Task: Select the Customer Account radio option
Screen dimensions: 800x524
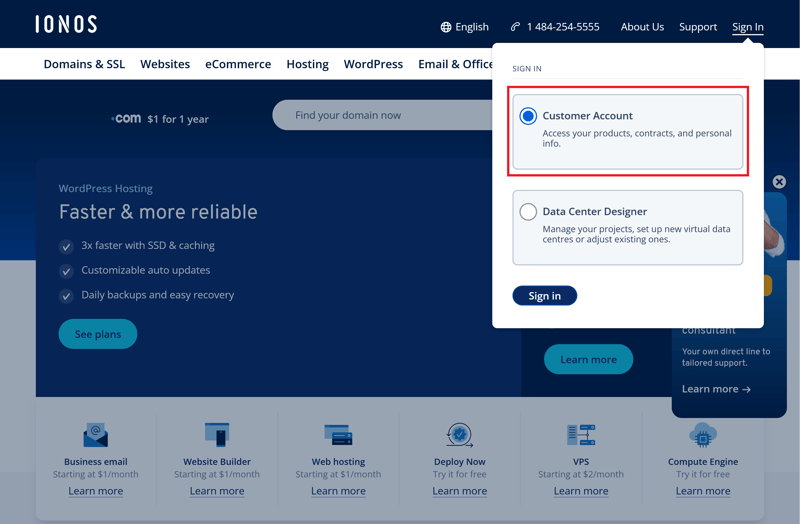Action: [x=528, y=116]
